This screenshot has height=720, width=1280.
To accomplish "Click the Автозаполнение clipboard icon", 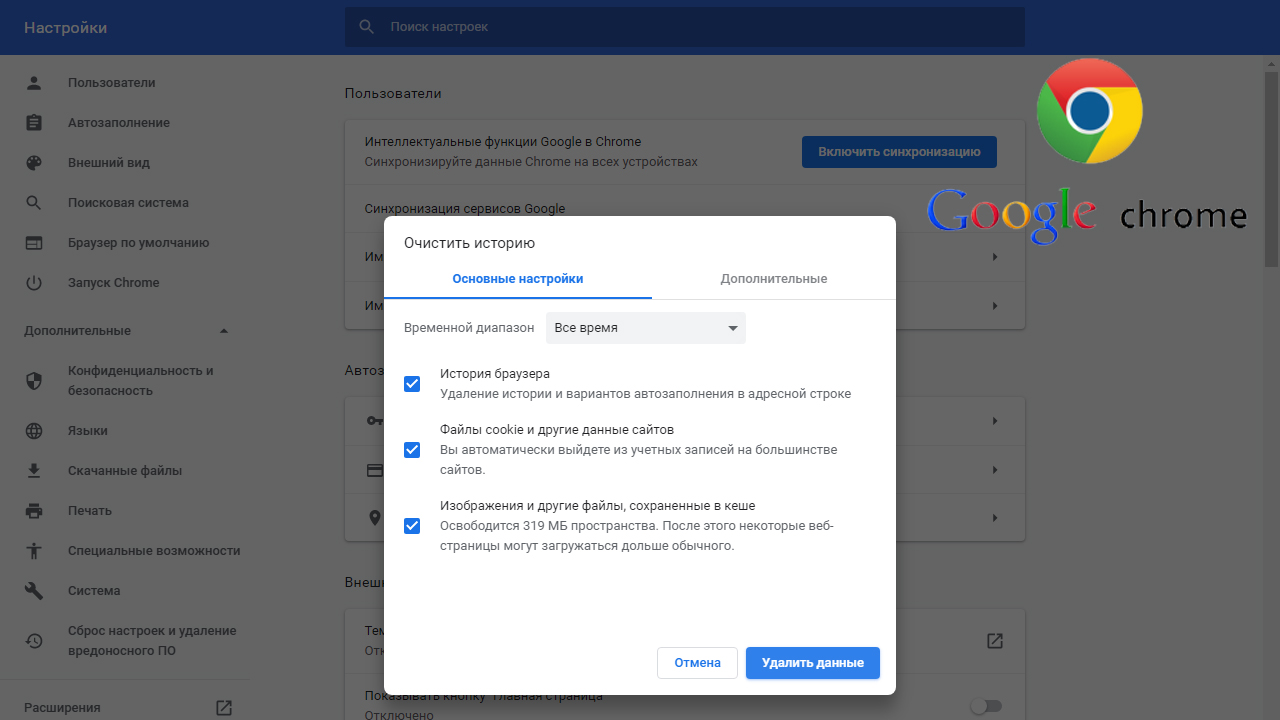I will point(34,123).
